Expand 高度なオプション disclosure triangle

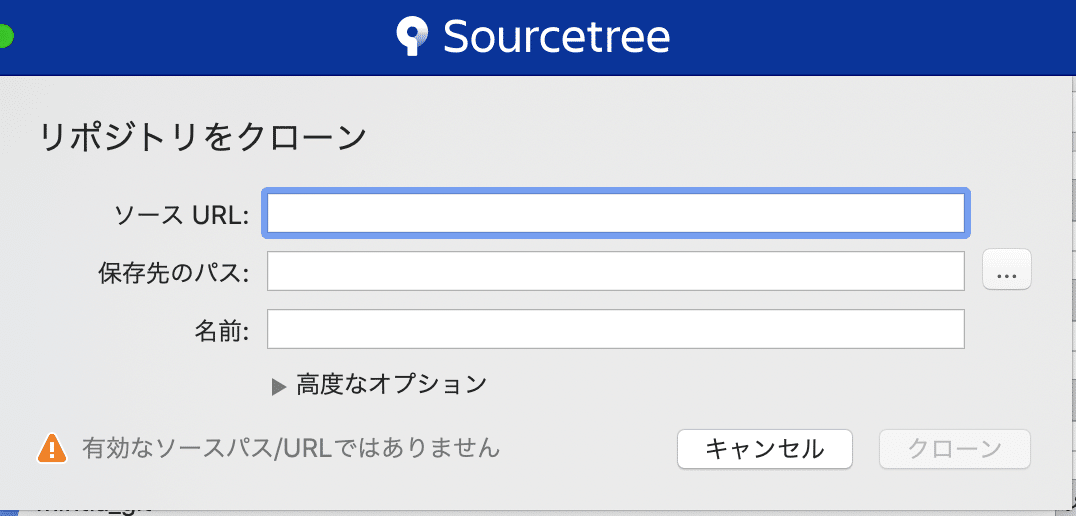(278, 388)
